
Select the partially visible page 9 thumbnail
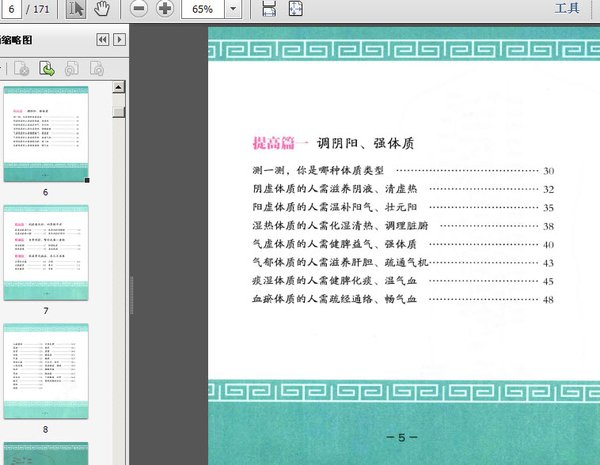[46, 454]
